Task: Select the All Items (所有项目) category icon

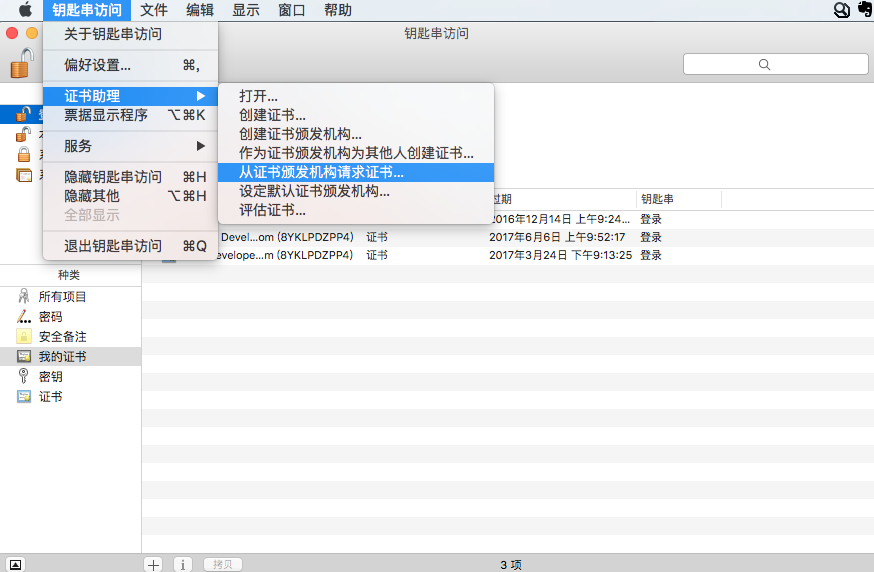Action: [23, 296]
